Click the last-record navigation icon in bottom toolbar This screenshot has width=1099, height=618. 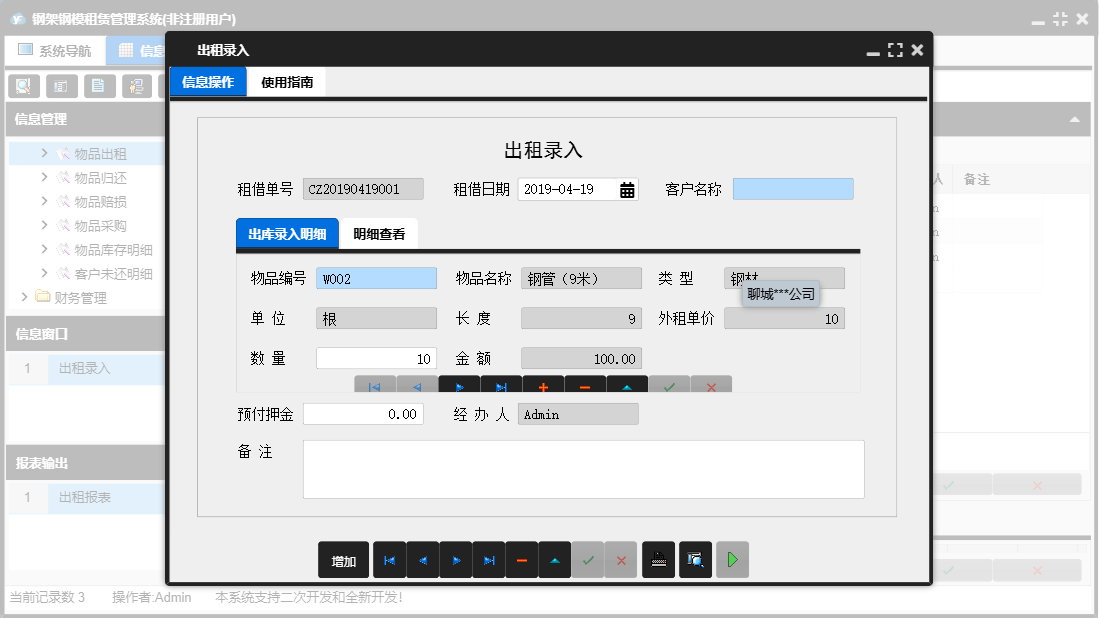pyautogui.click(x=489, y=560)
